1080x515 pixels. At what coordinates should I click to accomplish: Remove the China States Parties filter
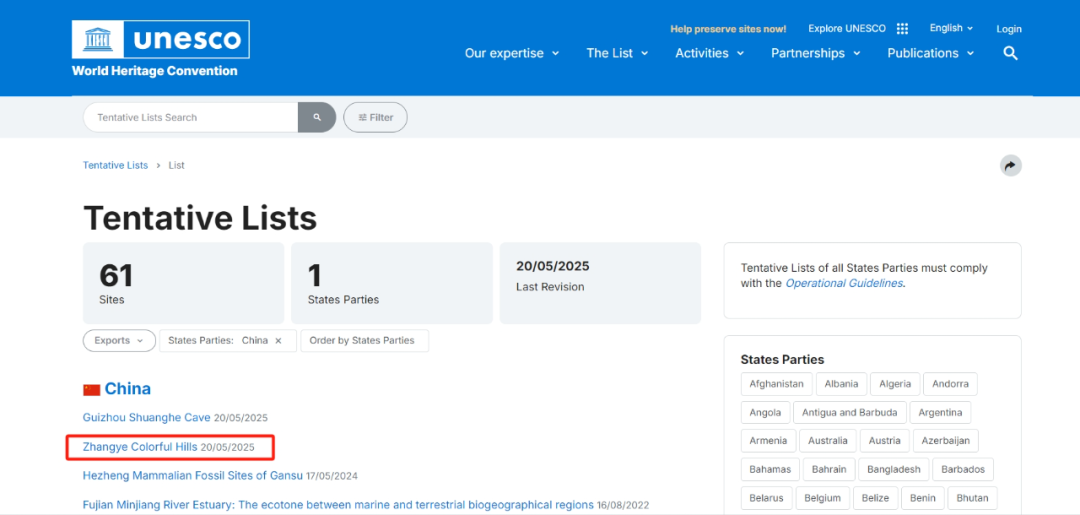coord(278,341)
